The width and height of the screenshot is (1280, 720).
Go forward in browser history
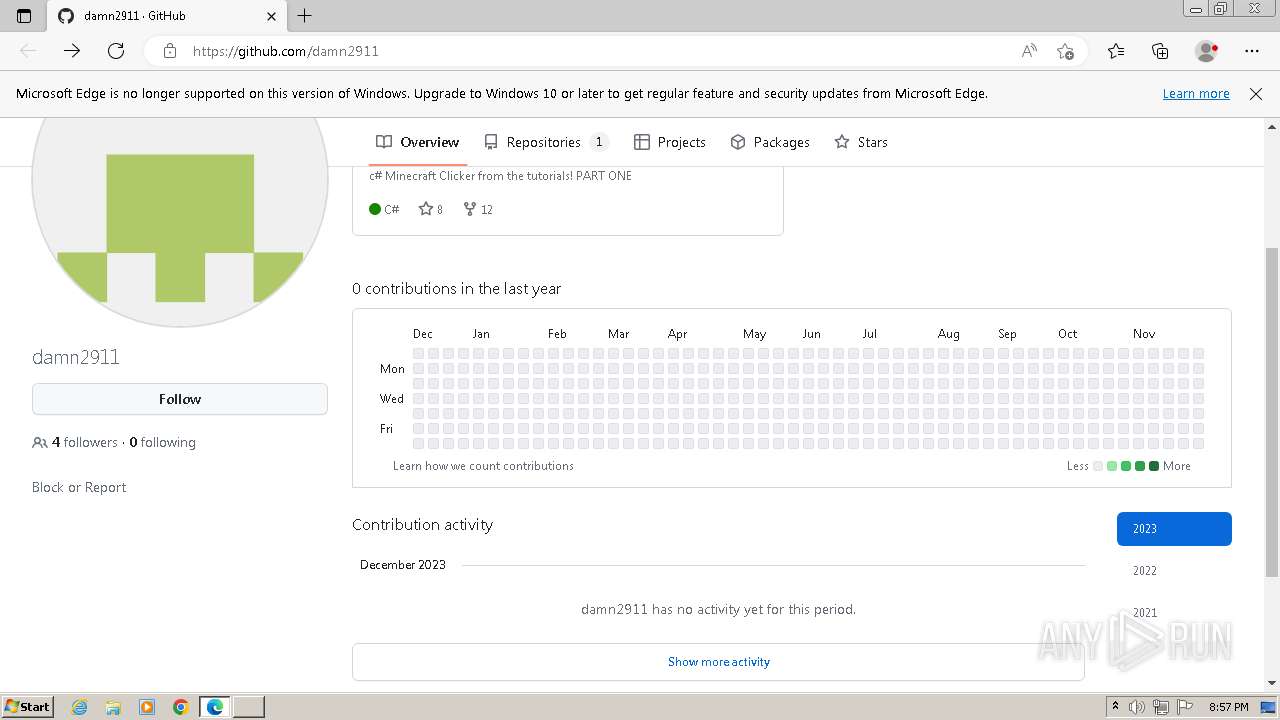pos(72,51)
